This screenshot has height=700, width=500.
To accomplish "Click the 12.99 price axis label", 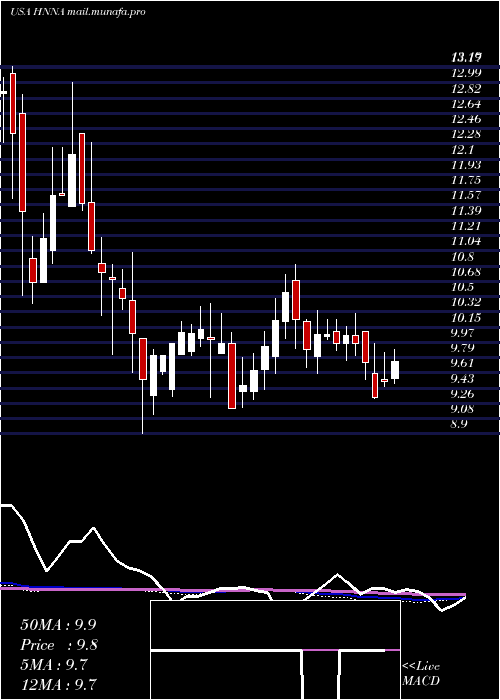I will [x=466, y=74].
